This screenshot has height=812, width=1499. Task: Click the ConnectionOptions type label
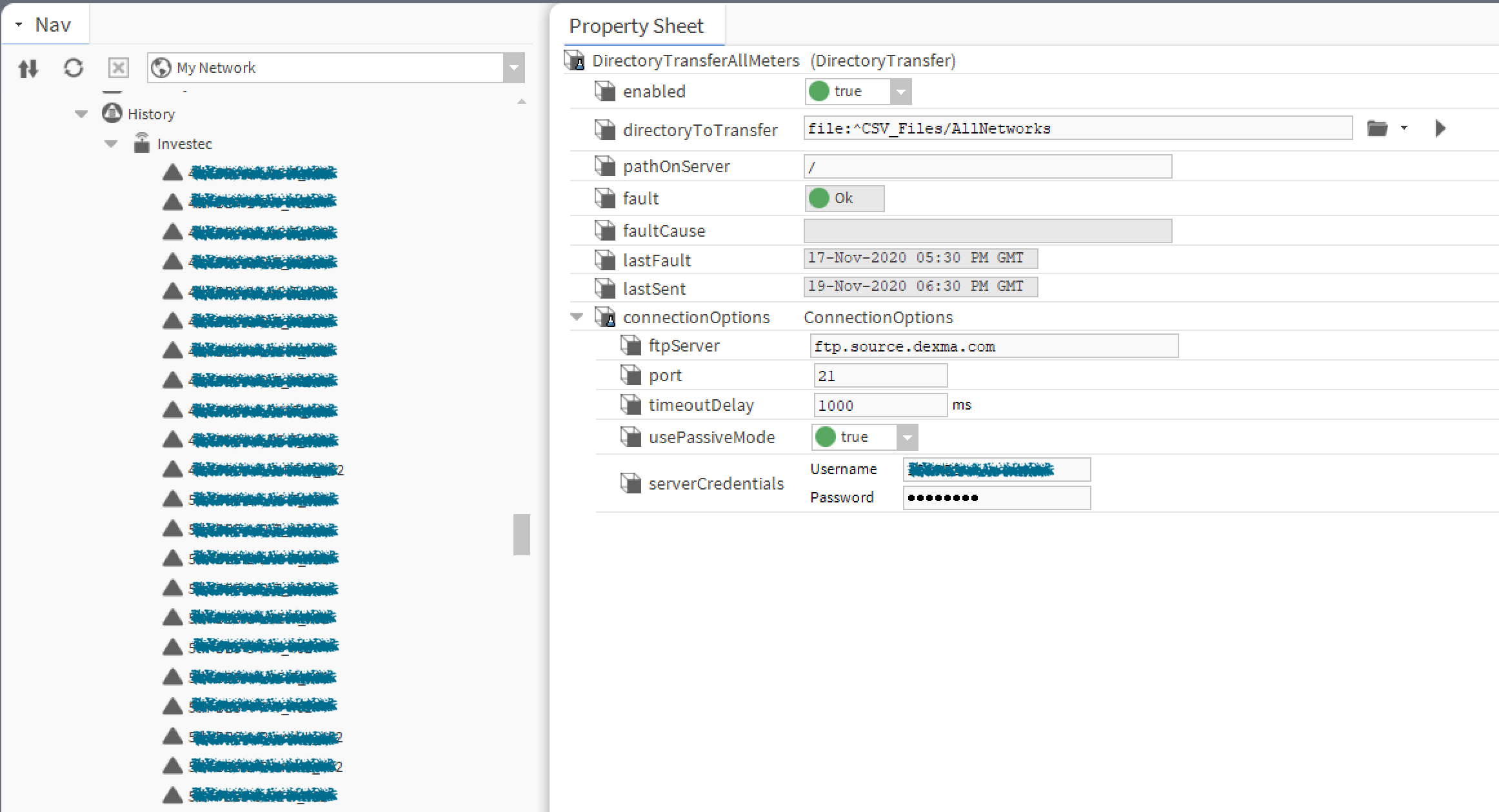click(879, 317)
